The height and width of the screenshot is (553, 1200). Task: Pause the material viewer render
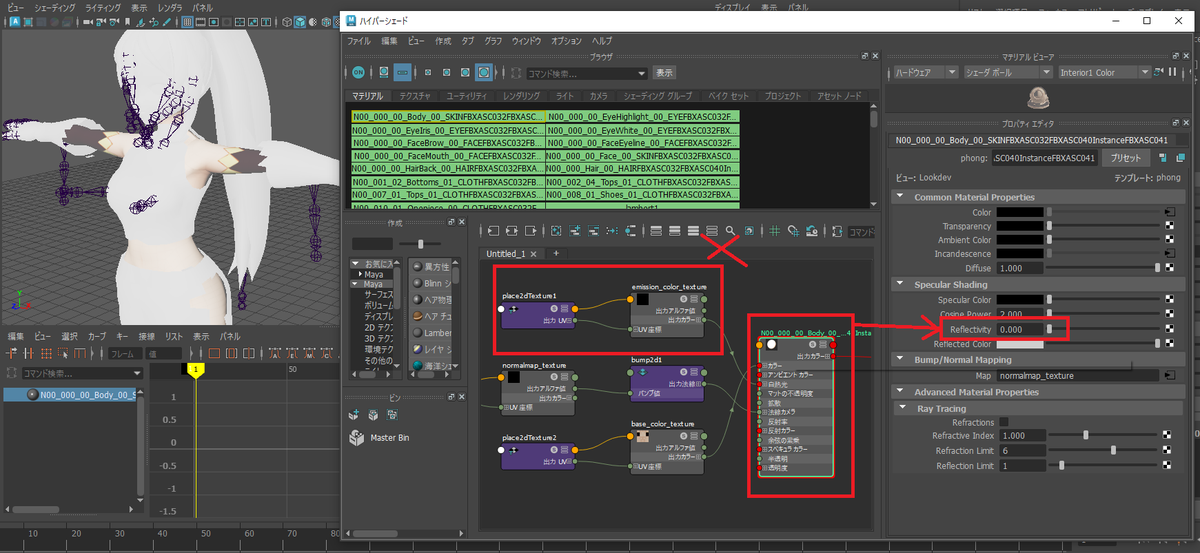[1171, 72]
